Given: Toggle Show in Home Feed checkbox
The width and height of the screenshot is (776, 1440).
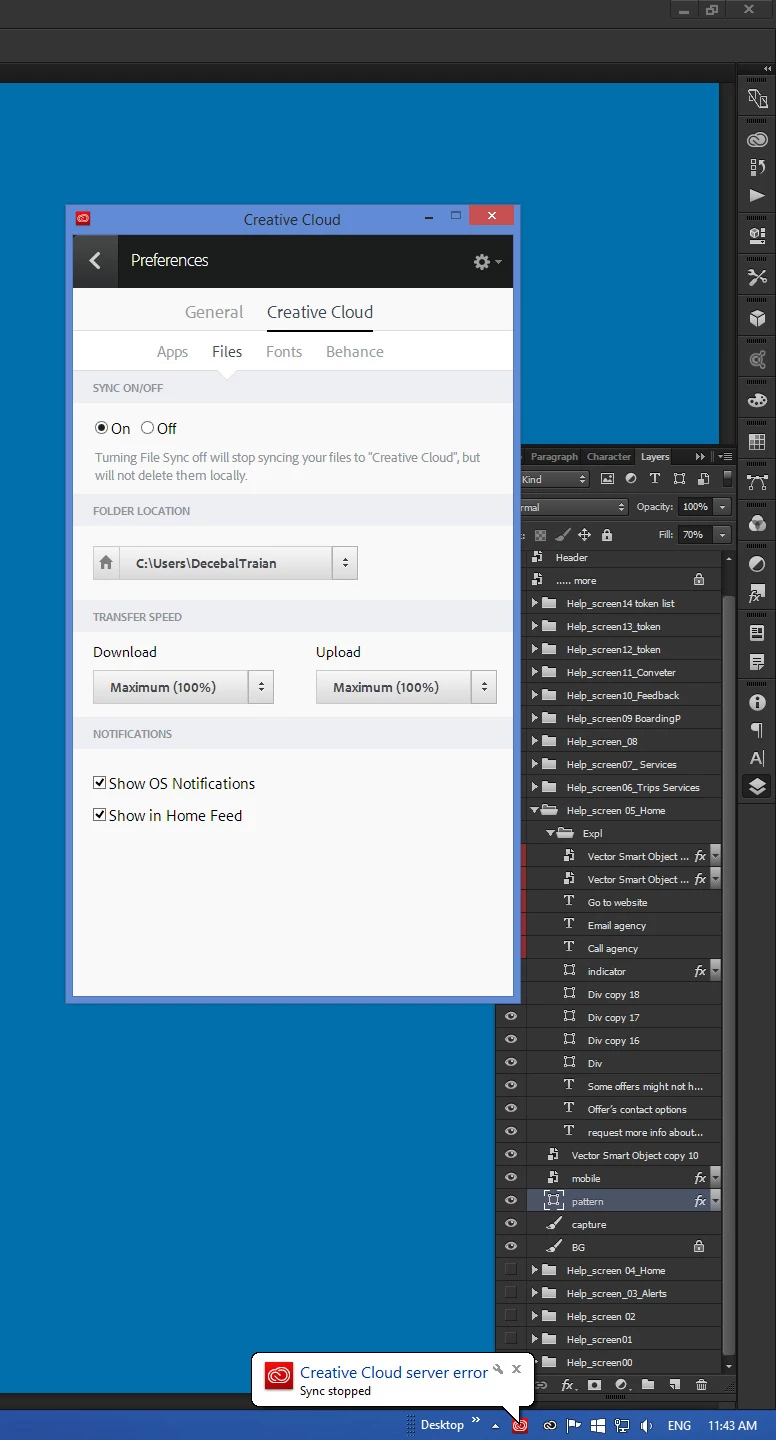Looking at the screenshot, I should pos(99,815).
